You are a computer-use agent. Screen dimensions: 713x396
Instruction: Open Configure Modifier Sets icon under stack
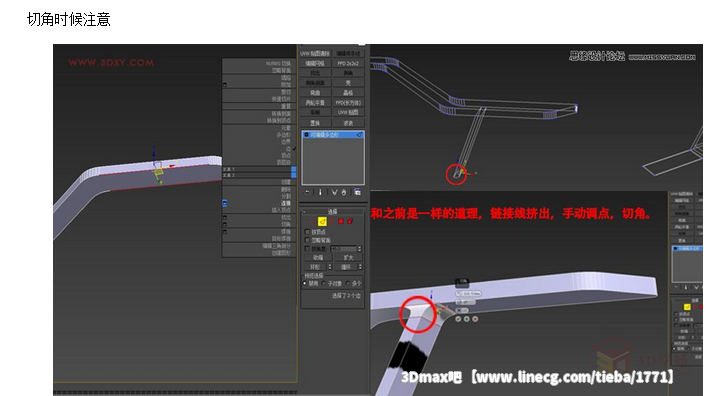(357, 192)
